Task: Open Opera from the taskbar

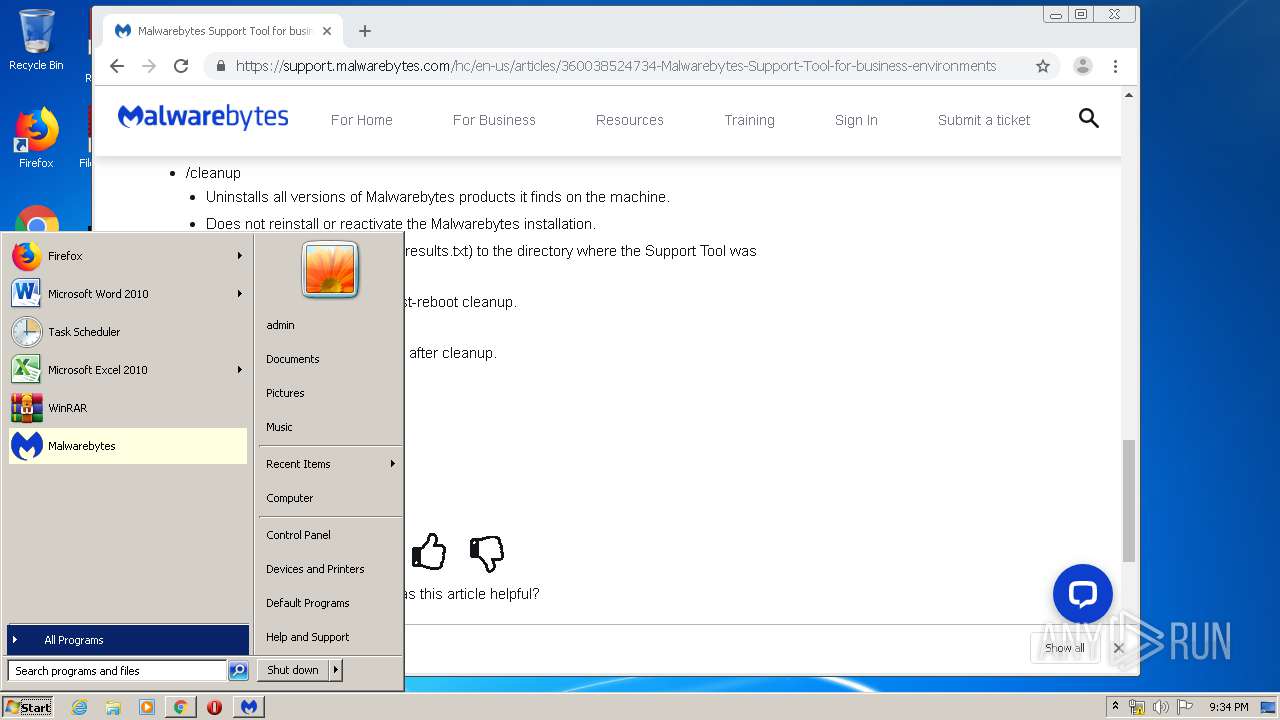Action: pyautogui.click(x=214, y=707)
